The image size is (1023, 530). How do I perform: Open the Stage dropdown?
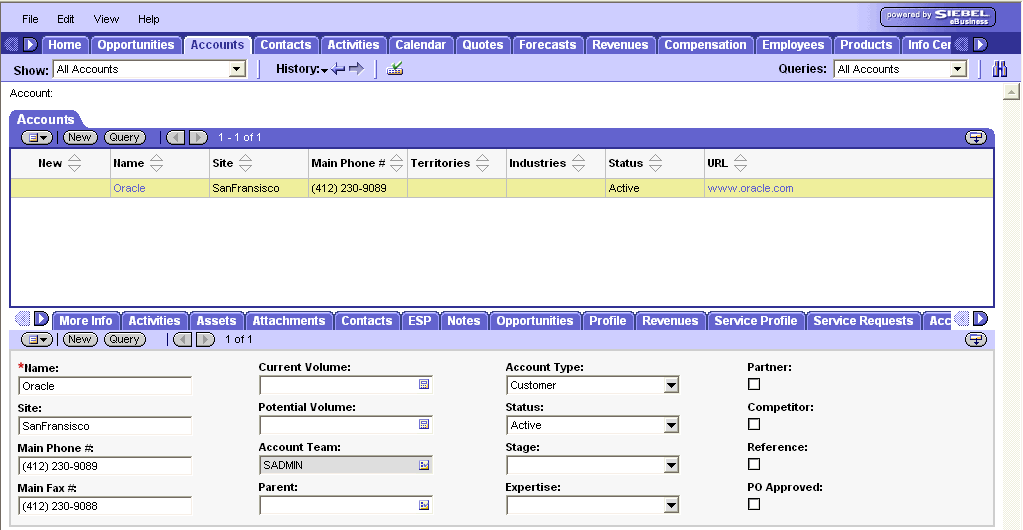tap(671, 465)
